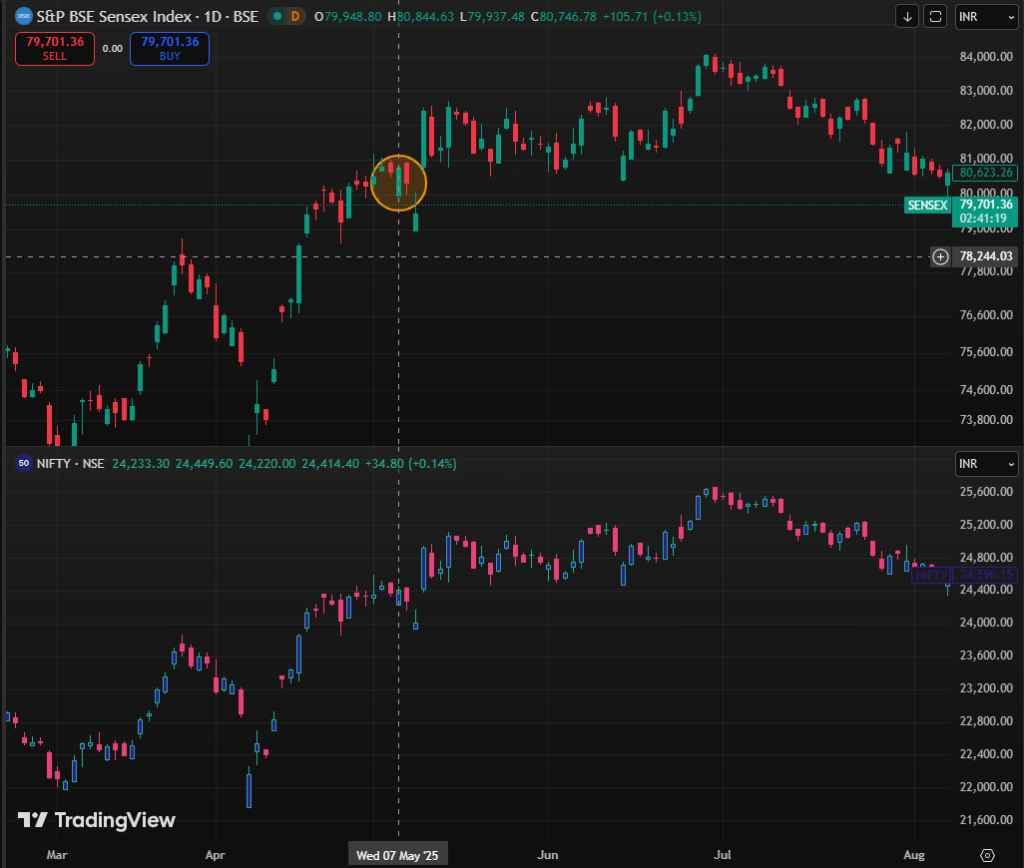Click the Wed 07 May '25 date label
The image size is (1024, 868).
[x=398, y=855]
